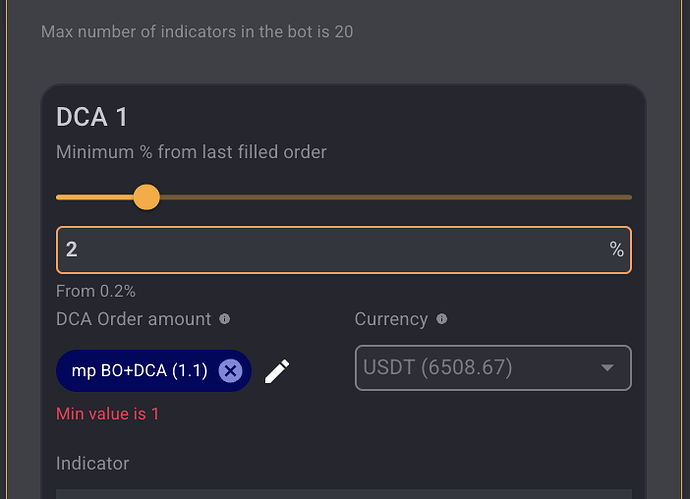The image size is (690, 499).
Task: Click the orange slider handle
Action: point(147,197)
